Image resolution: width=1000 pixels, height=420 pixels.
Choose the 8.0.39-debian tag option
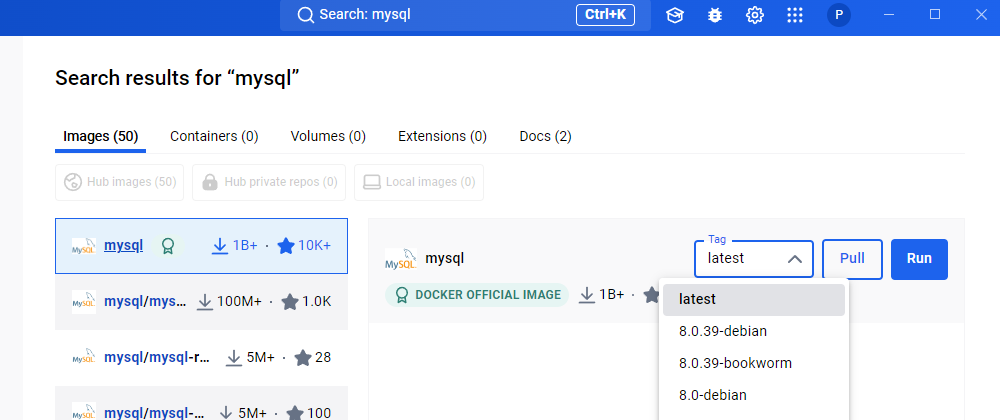coord(754,331)
